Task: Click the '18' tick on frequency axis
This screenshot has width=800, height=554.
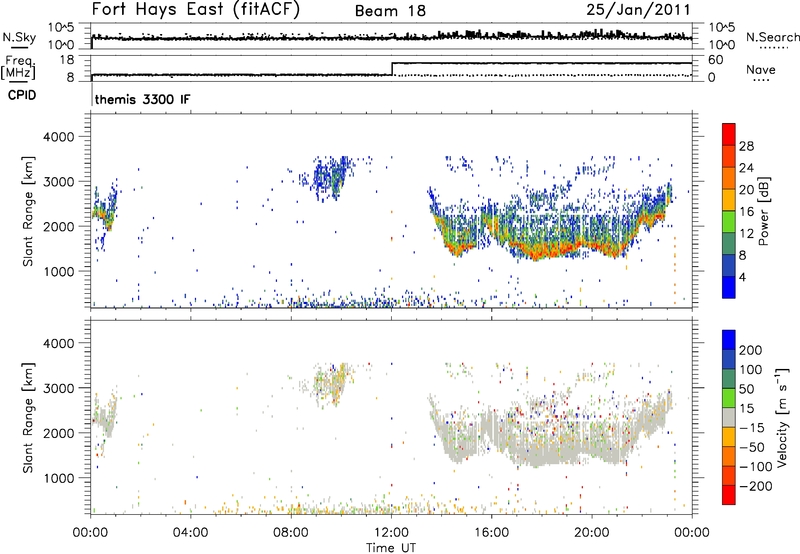Action: click(67, 60)
